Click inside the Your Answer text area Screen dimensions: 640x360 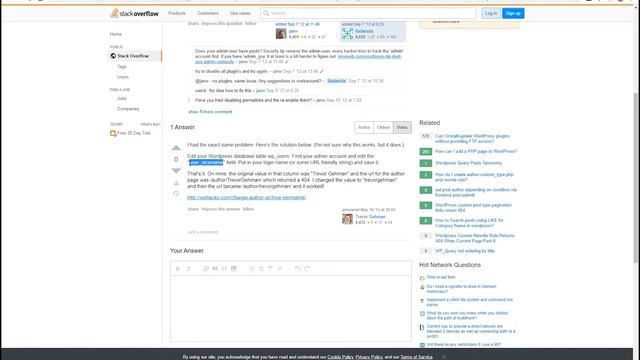point(291,308)
